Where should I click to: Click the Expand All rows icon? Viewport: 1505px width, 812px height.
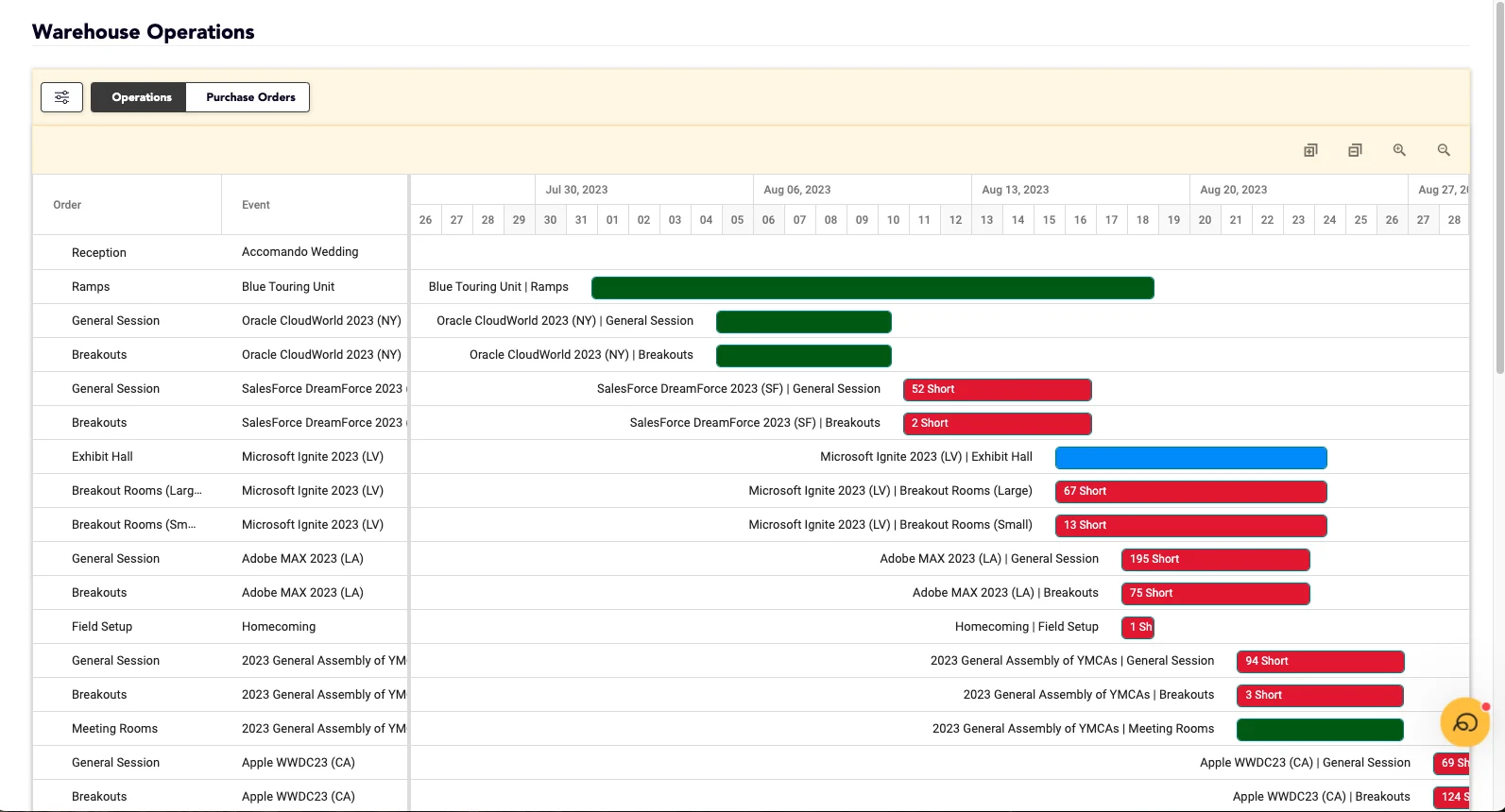1310,150
